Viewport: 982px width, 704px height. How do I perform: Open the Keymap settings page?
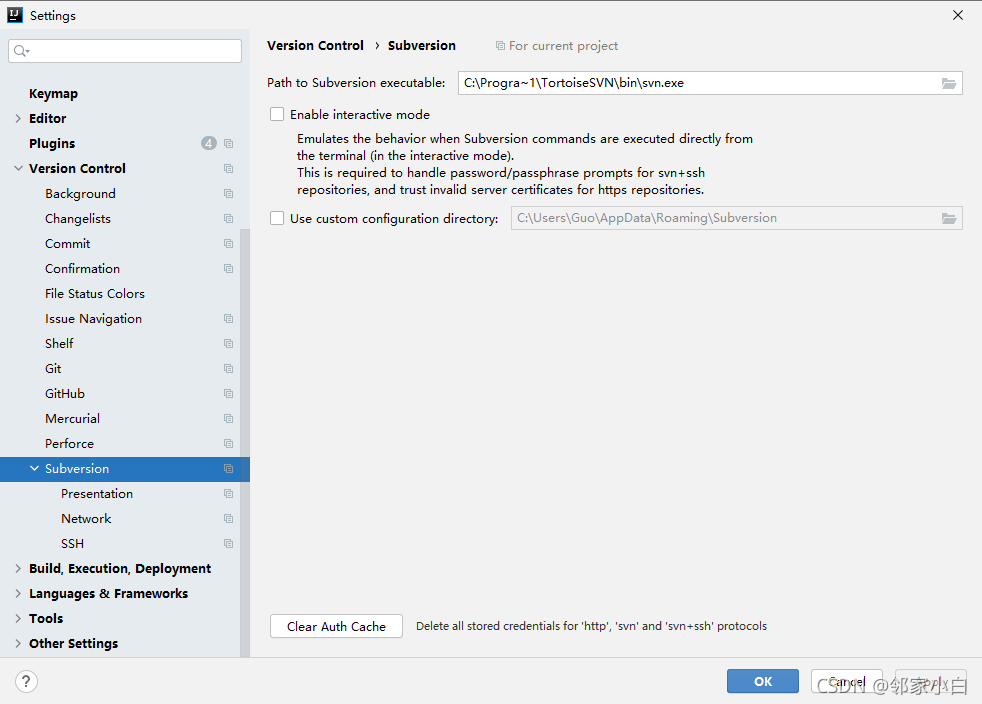point(53,93)
